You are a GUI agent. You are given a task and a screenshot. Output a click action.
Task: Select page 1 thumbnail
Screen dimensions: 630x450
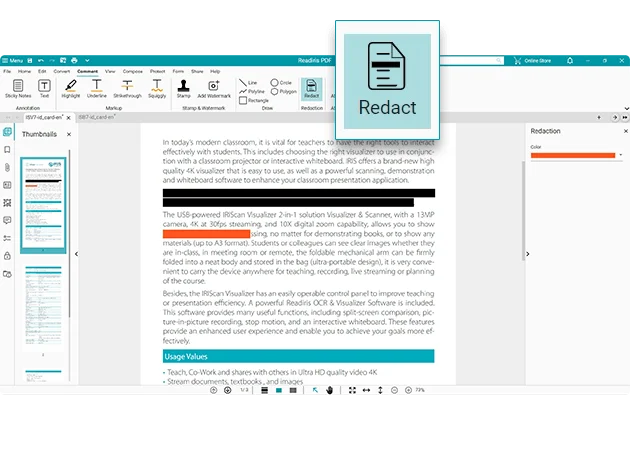click(x=43, y=203)
